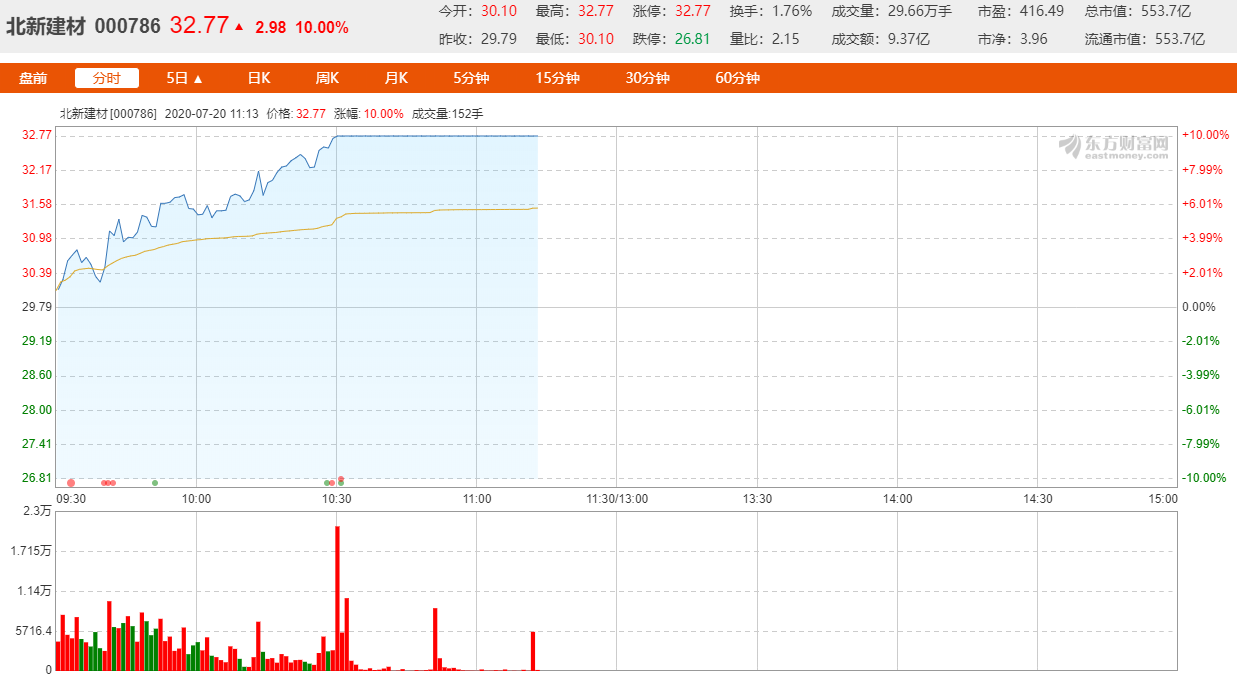This screenshot has height=679, width=1237.
Task: Switch to the 日K daily candlestick tab
Action: click(259, 78)
